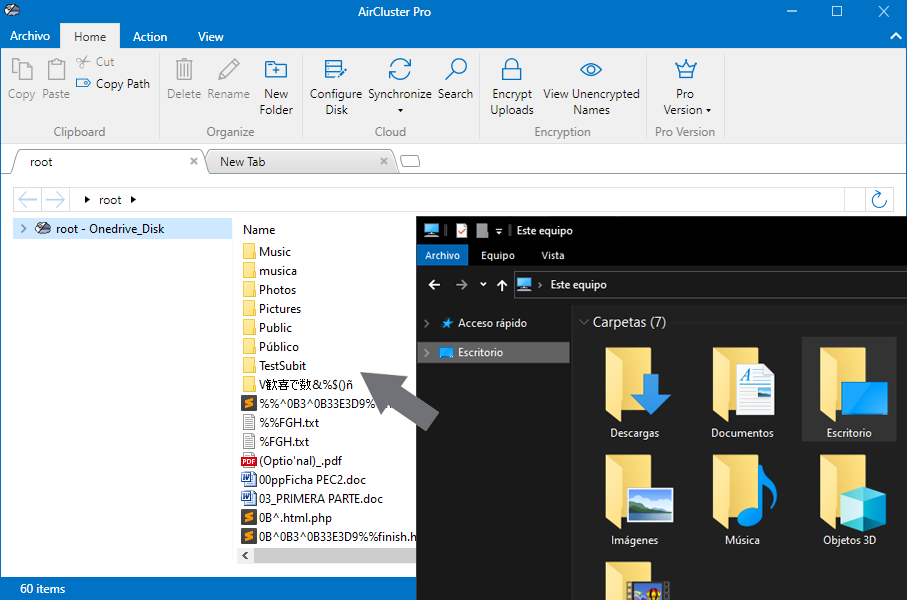Switch to the Action ribbon tab
This screenshot has width=907, height=600.
150,36
